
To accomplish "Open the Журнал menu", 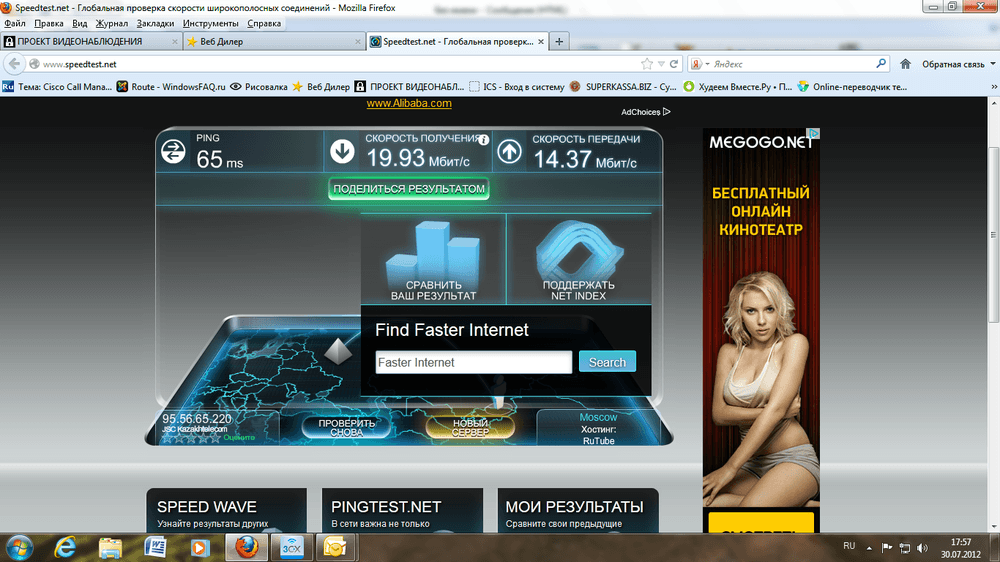I will pos(112,24).
